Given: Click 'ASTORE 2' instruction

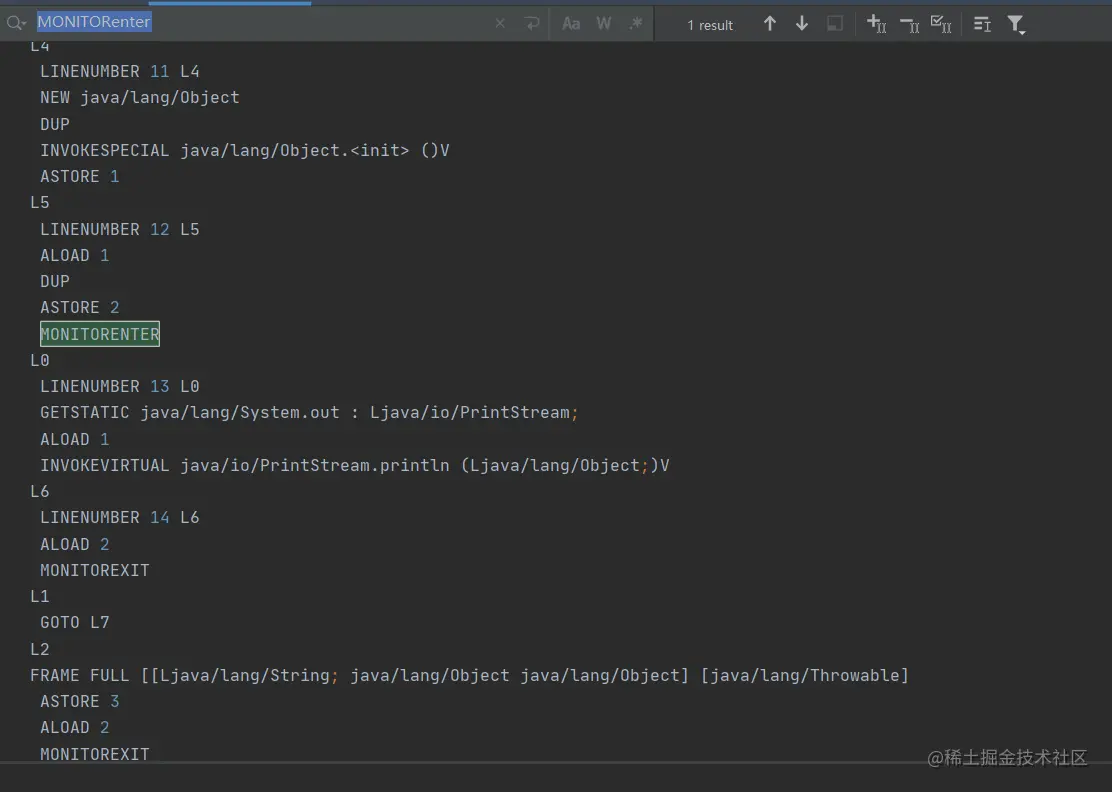Looking at the screenshot, I should [79, 307].
